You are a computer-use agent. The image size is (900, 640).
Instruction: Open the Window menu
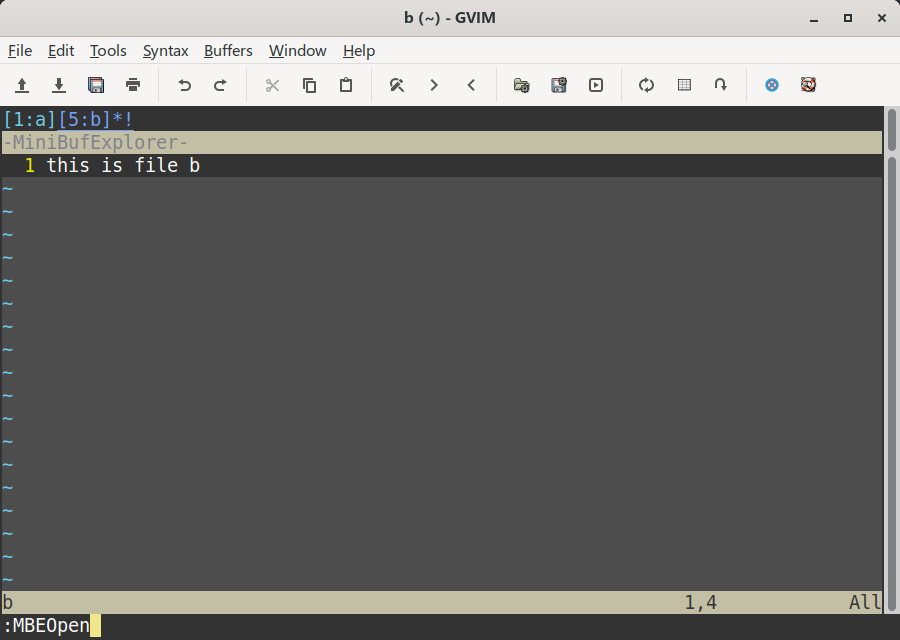(297, 51)
